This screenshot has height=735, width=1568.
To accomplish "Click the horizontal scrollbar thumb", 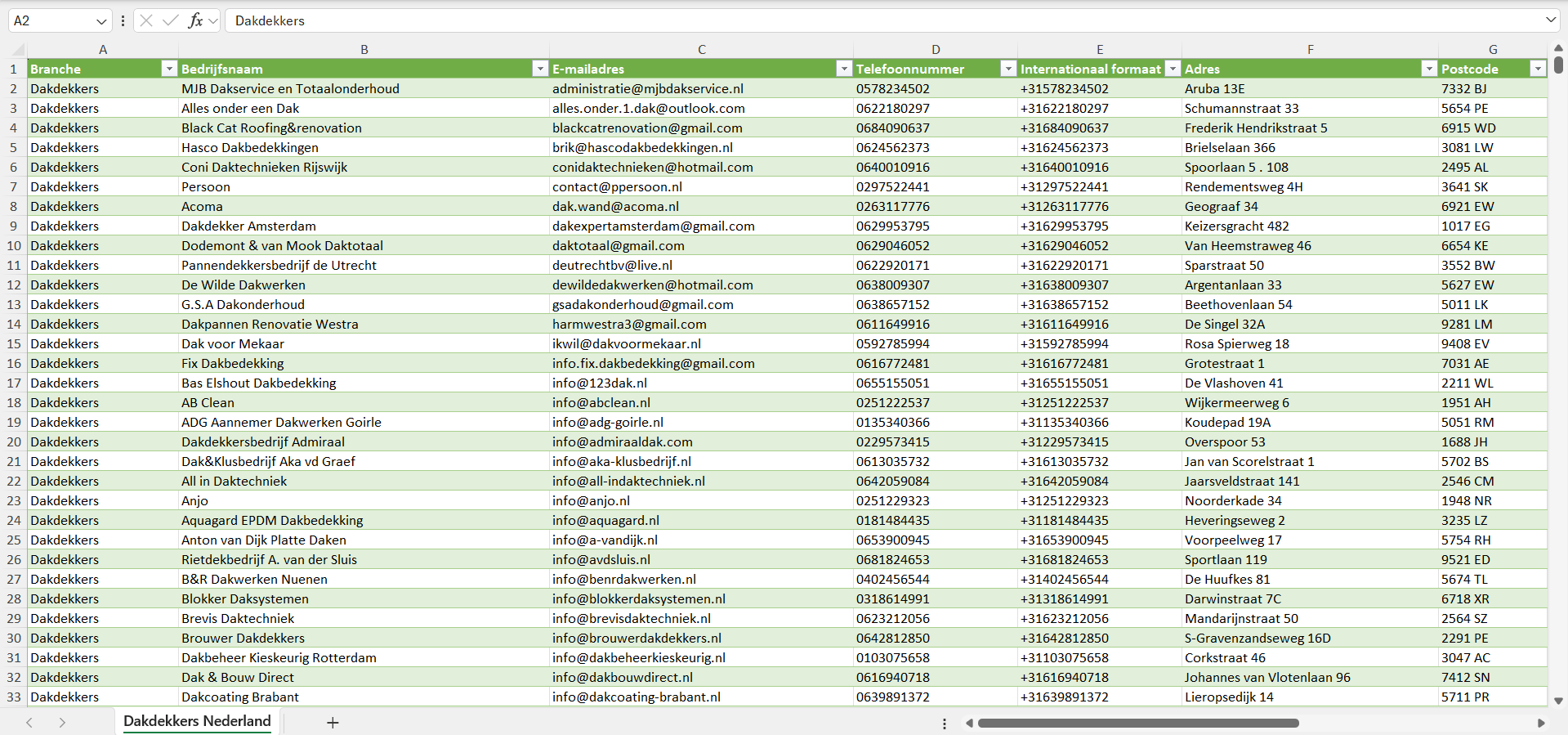I will pos(1137,723).
